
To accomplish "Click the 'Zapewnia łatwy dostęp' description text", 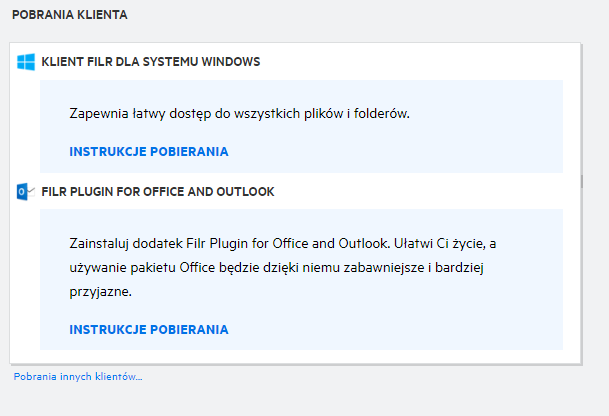I will [240, 114].
